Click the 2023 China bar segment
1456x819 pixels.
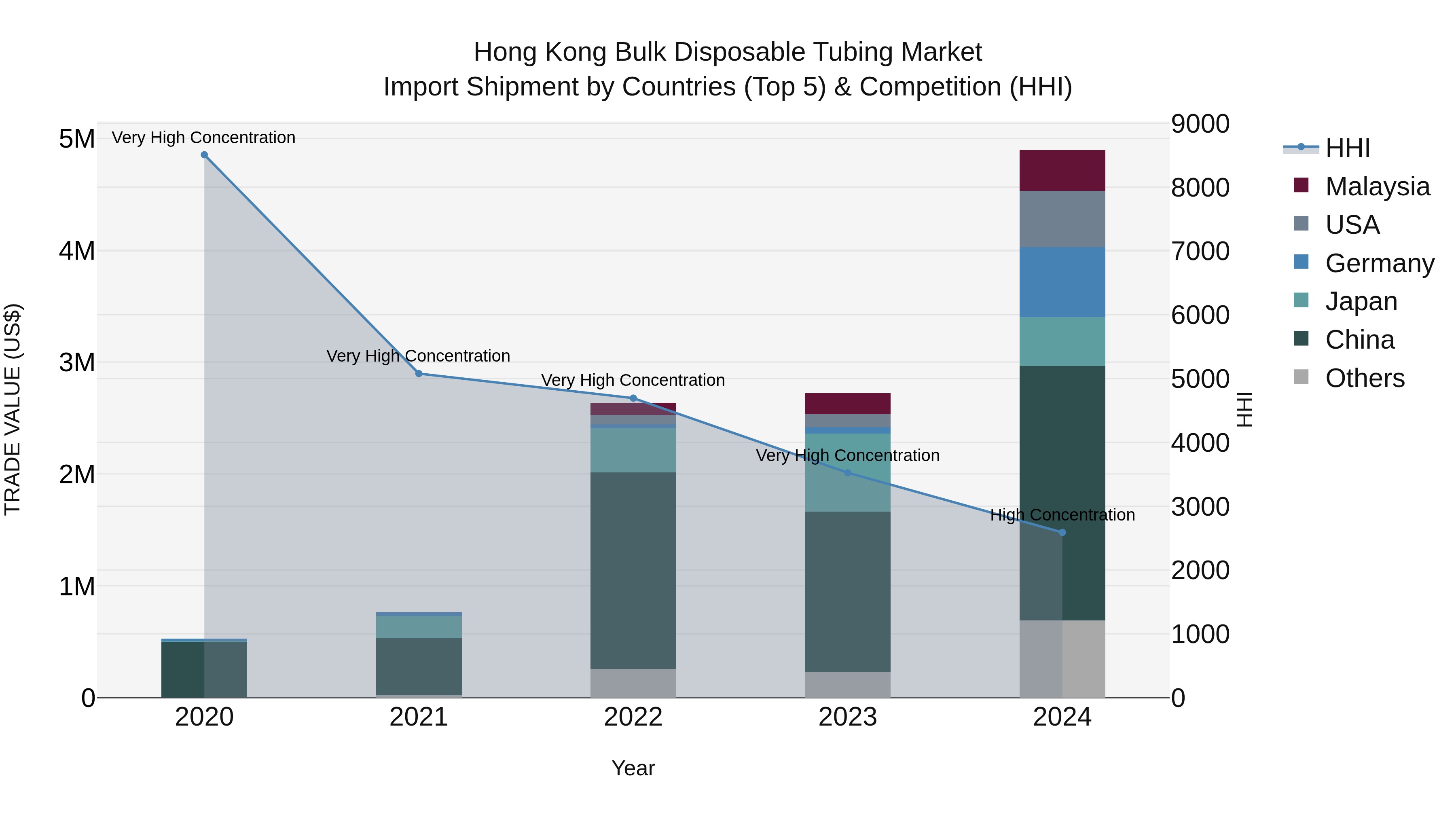(x=847, y=592)
